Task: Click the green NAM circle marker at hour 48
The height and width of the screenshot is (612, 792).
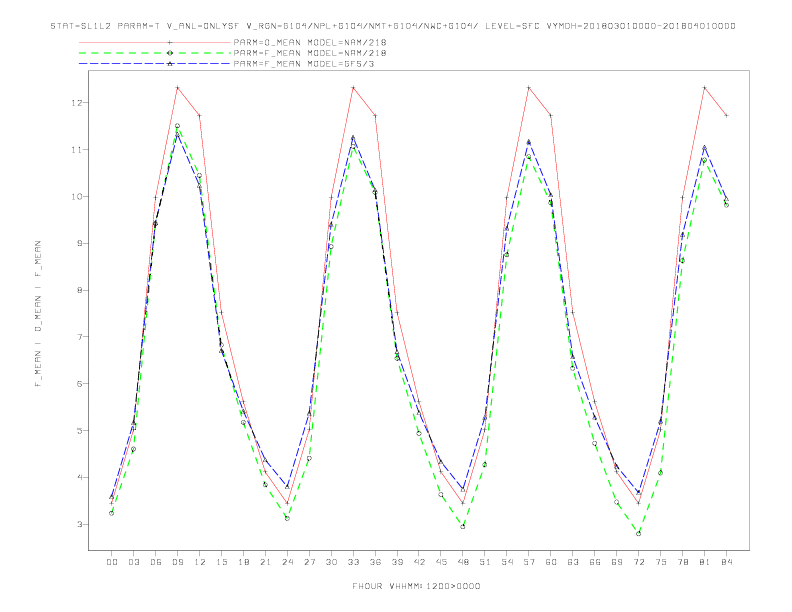Action: pos(463,526)
